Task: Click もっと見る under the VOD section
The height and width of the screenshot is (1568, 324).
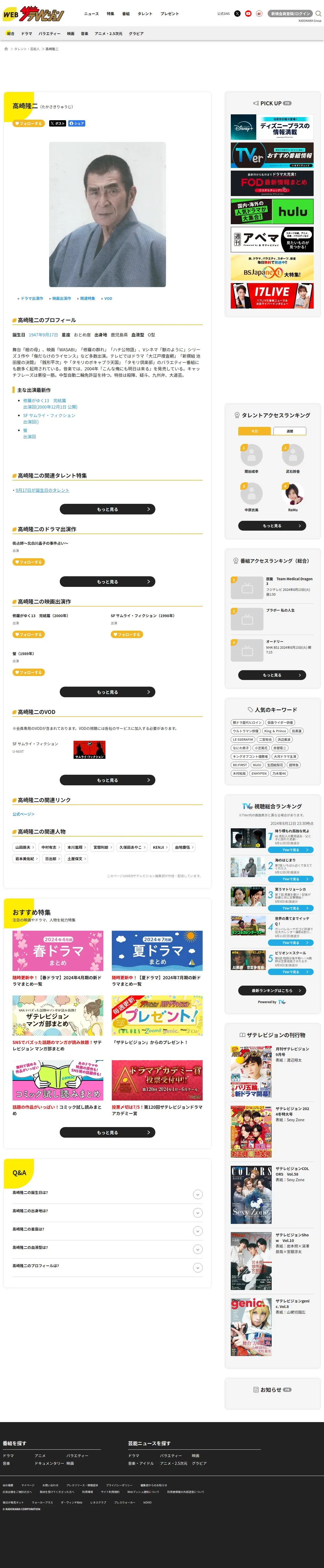Action: 107,780
